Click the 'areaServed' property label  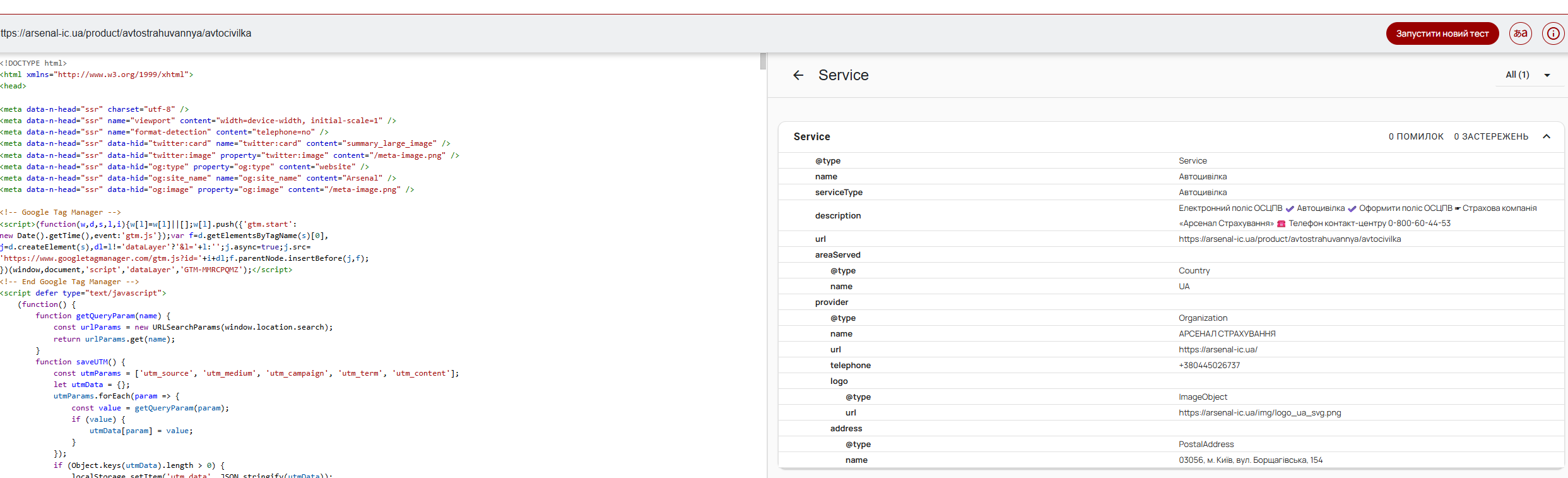click(838, 255)
